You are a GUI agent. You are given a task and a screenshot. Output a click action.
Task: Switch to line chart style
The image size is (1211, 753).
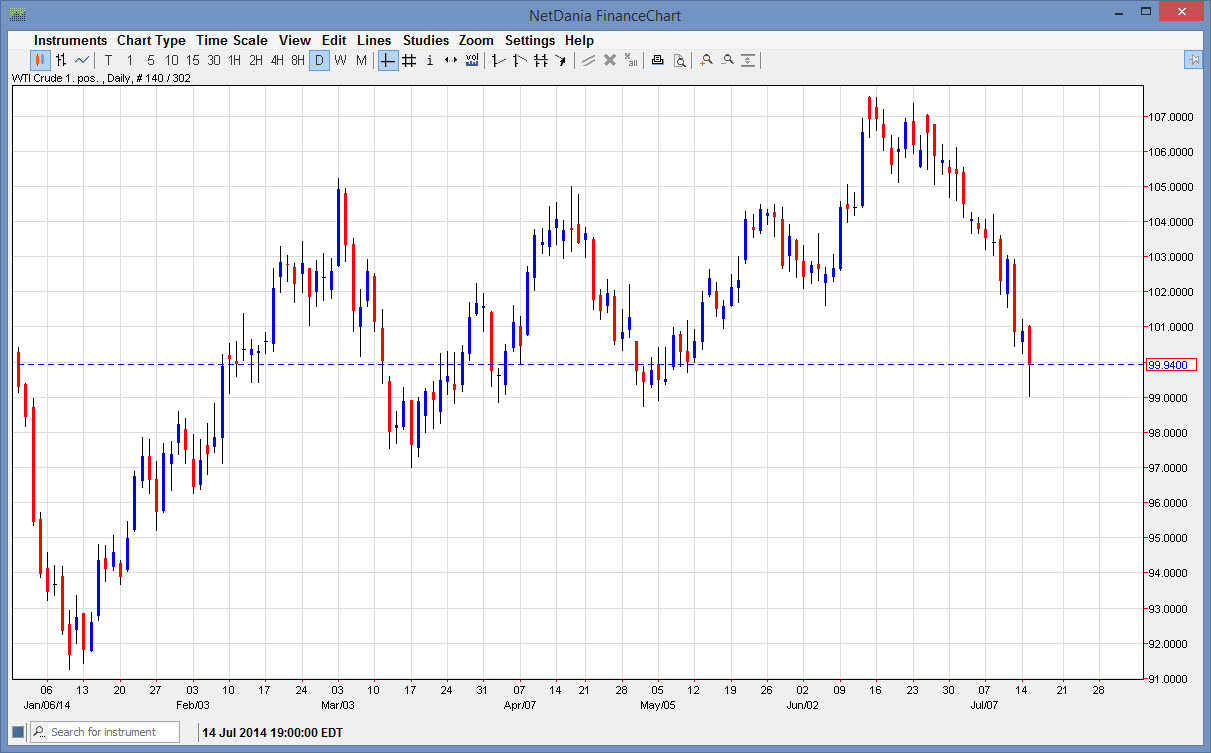(79, 60)
